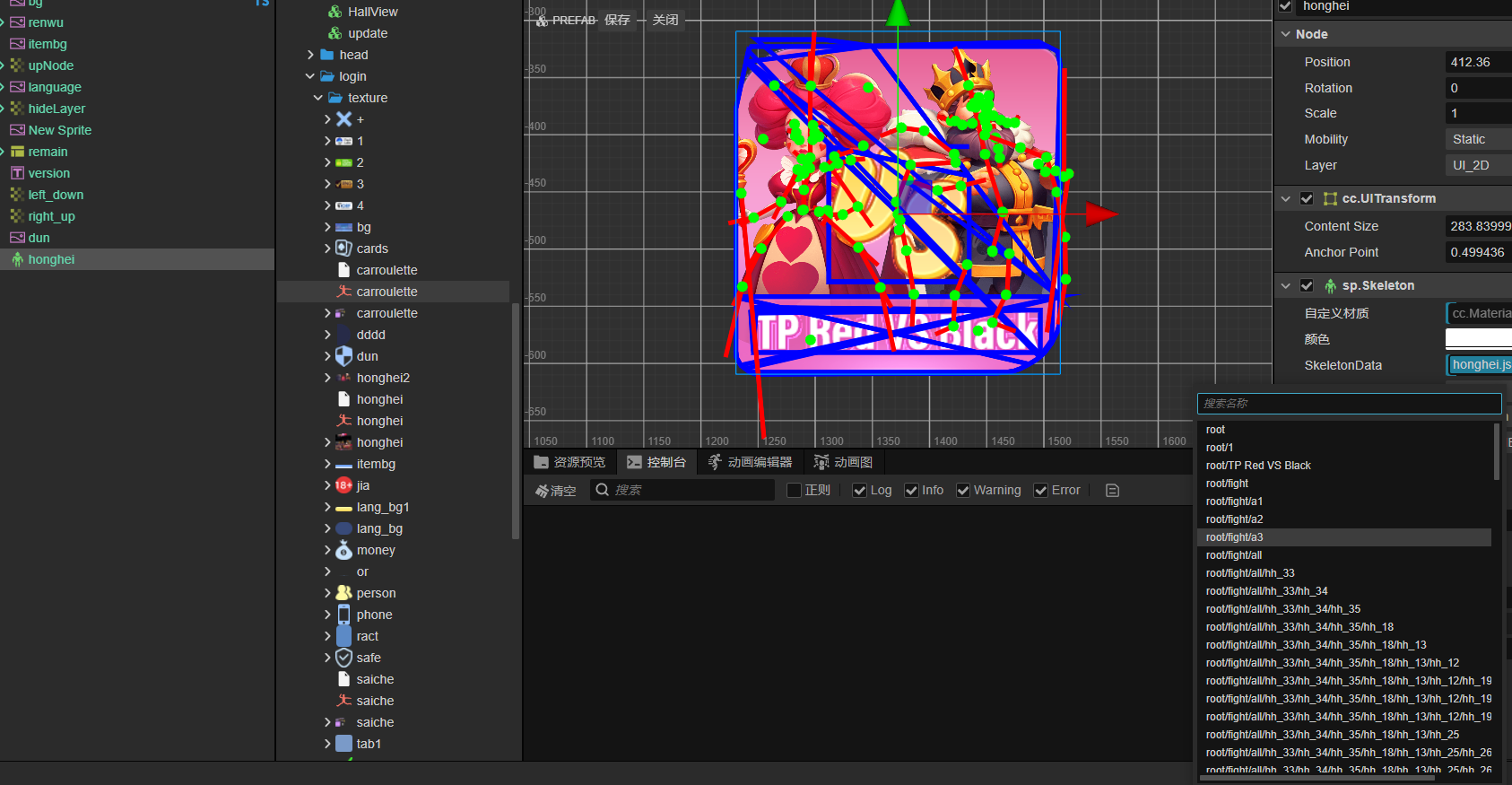
Task: Select root/fight/a3 in the dropdown list
Action: [x=1344, y=537]
